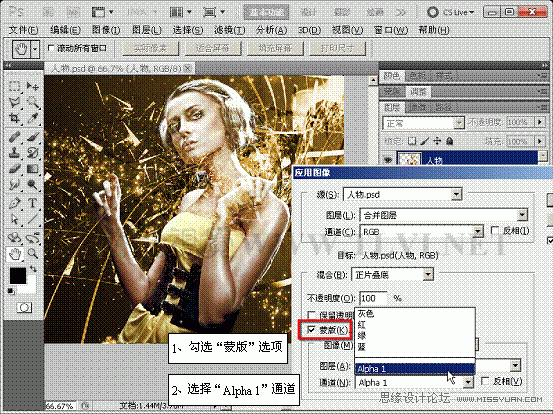Toggle lock all padlock icon
Screen dimensions: 553x414
[x=449, y=141]
